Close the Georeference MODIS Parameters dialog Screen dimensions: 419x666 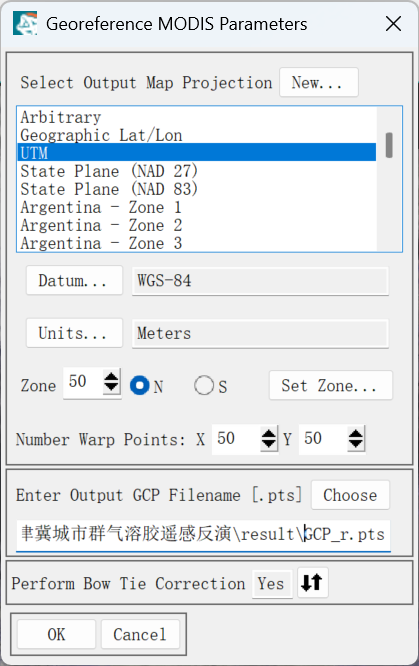point(394,24)
